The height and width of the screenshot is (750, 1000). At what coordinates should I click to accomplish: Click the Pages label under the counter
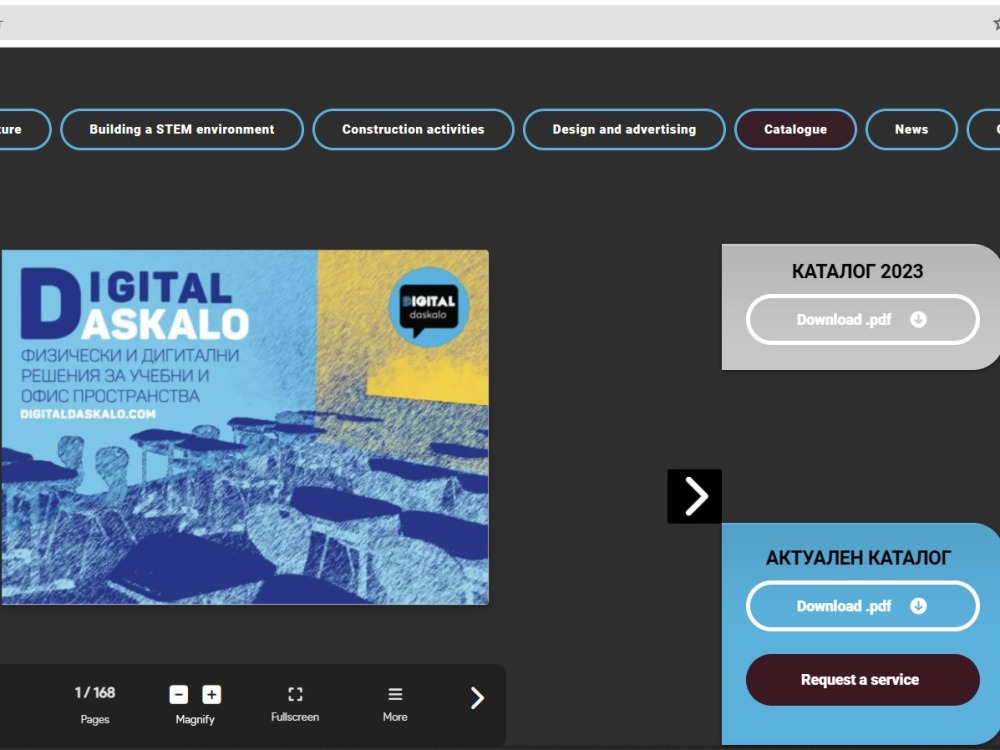(95, 719)
